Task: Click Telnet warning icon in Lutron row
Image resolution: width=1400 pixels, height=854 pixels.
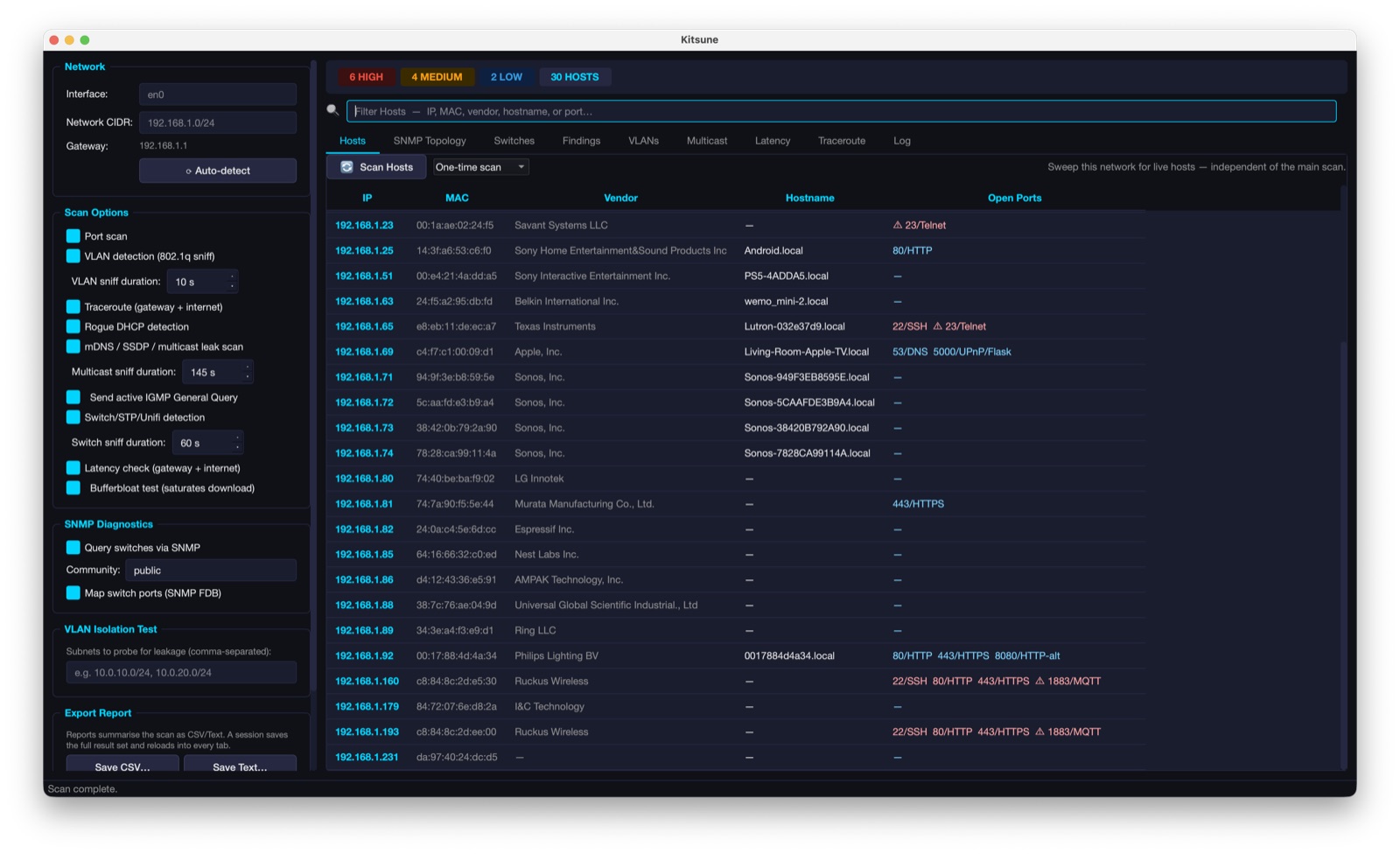Action: (937, 326)
